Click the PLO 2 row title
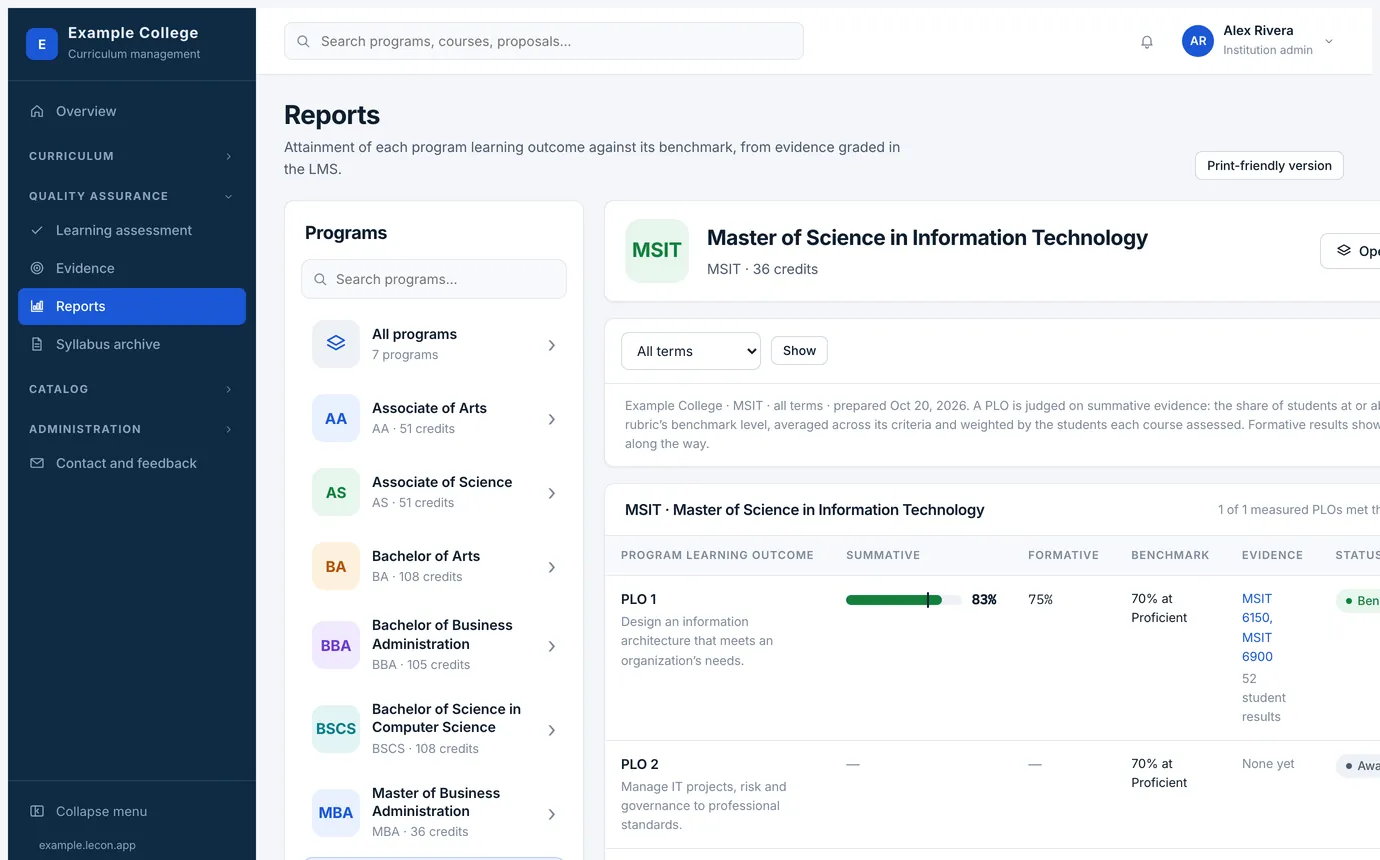The image size is (1380, 860). [x=640, y=764]
